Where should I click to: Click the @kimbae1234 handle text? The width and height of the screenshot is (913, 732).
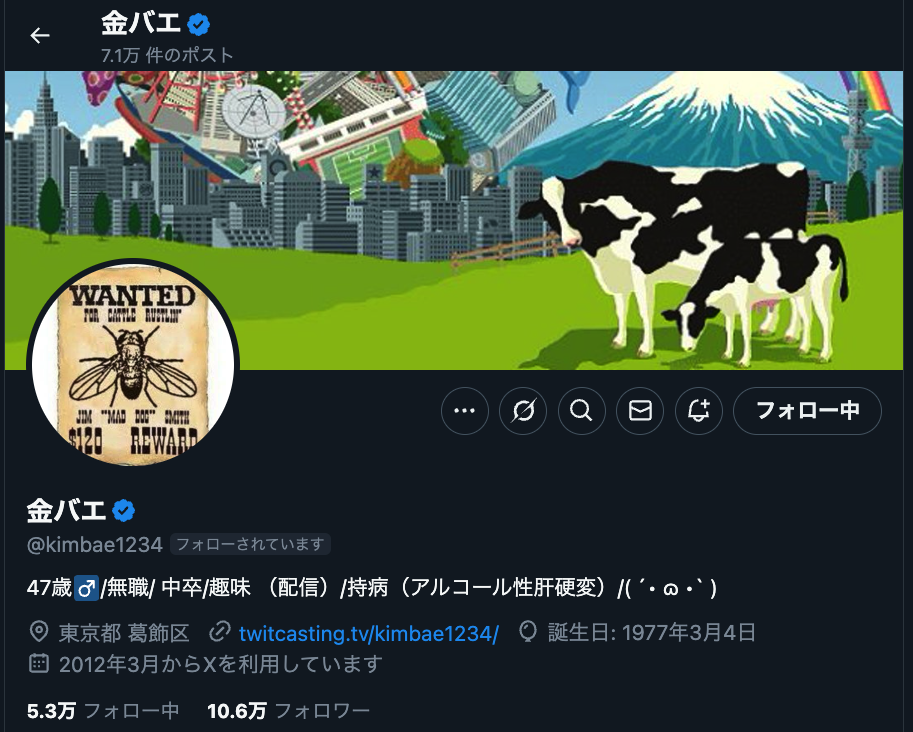pos(94,544)
